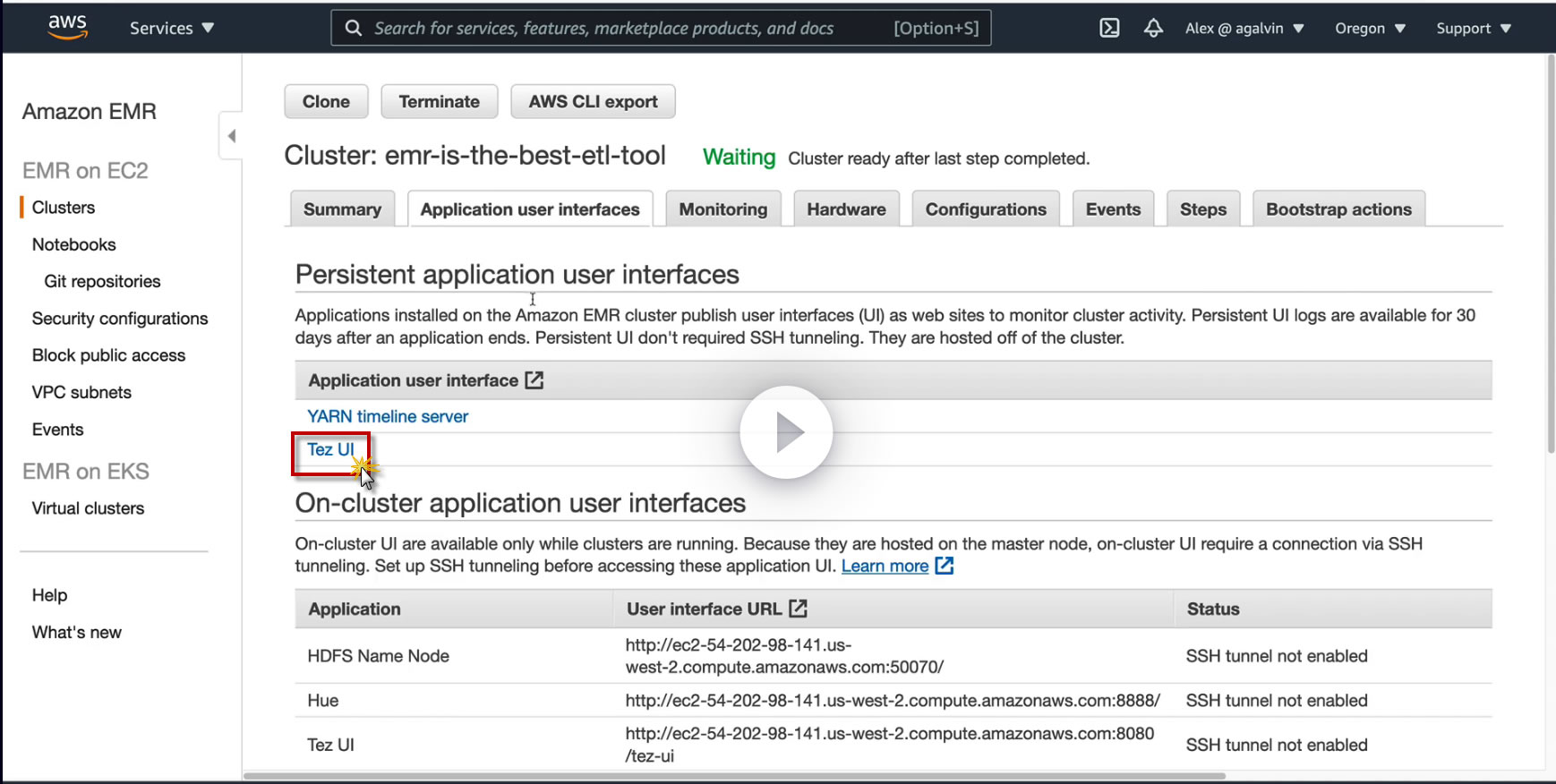Viewport: 1556px width, 784px height.
Task: Open the Bootstrap actions tab
Action: (x=1338, y=209)
